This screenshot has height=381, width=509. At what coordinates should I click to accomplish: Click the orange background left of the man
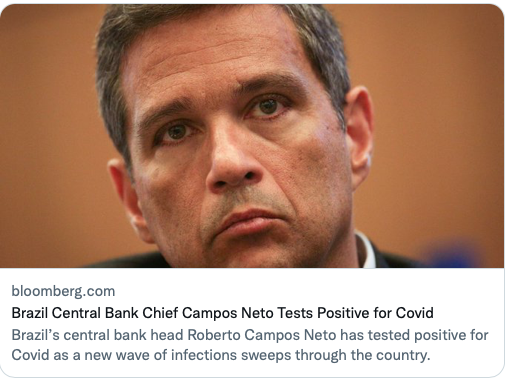[x=50, y=133]
